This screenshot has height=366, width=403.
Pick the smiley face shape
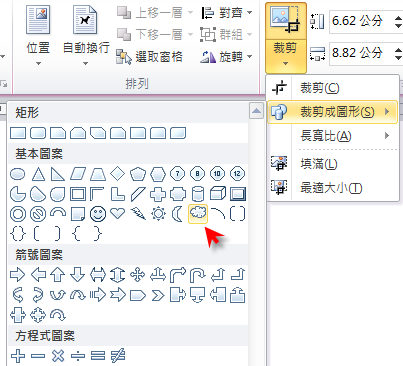(98, 214)
